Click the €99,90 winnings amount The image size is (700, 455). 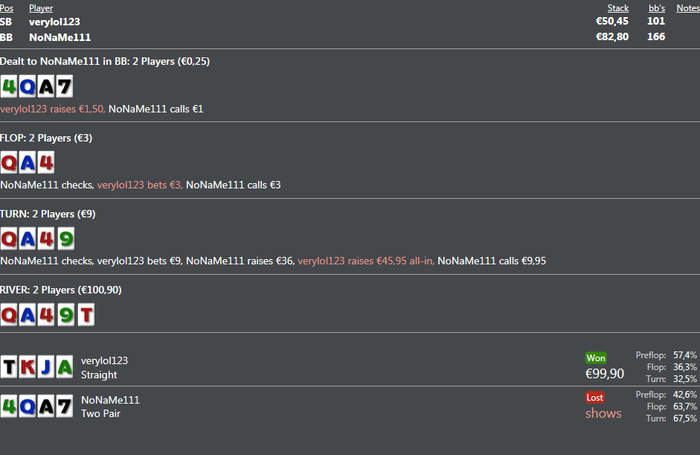[x=604, y=373]
